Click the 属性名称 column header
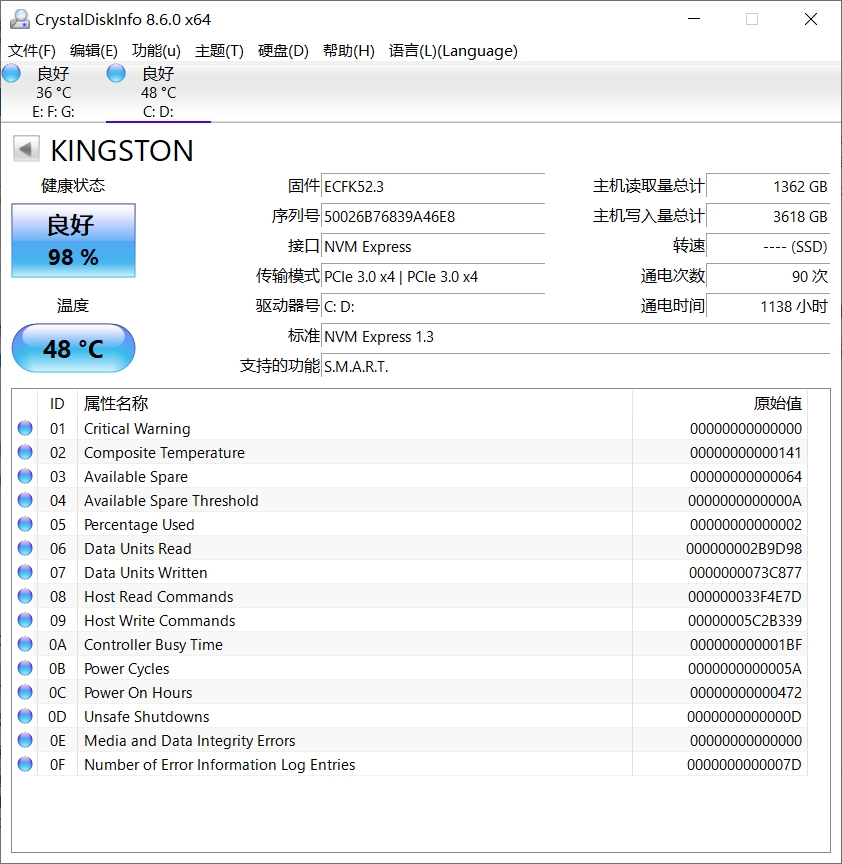 point(116,403)
